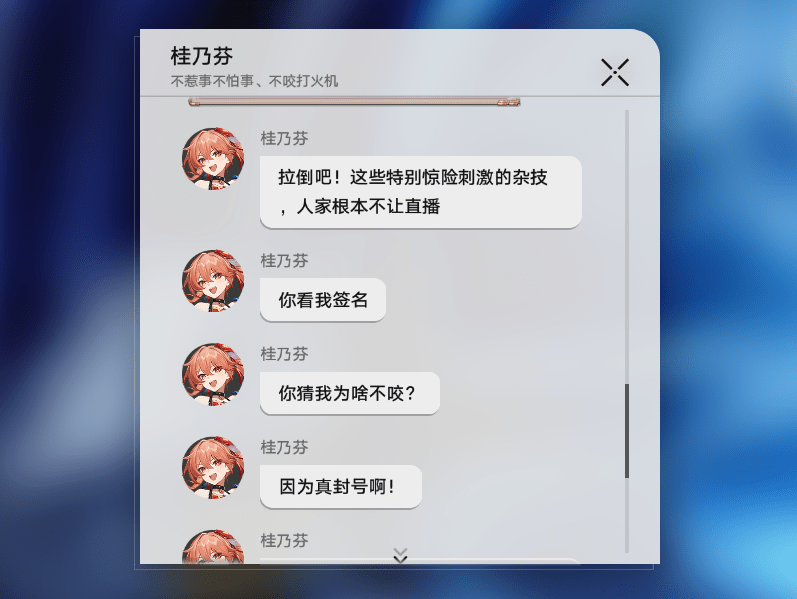
Task: Click the contact name 桂乃芬 in the header
Action: tap(202, 56)
